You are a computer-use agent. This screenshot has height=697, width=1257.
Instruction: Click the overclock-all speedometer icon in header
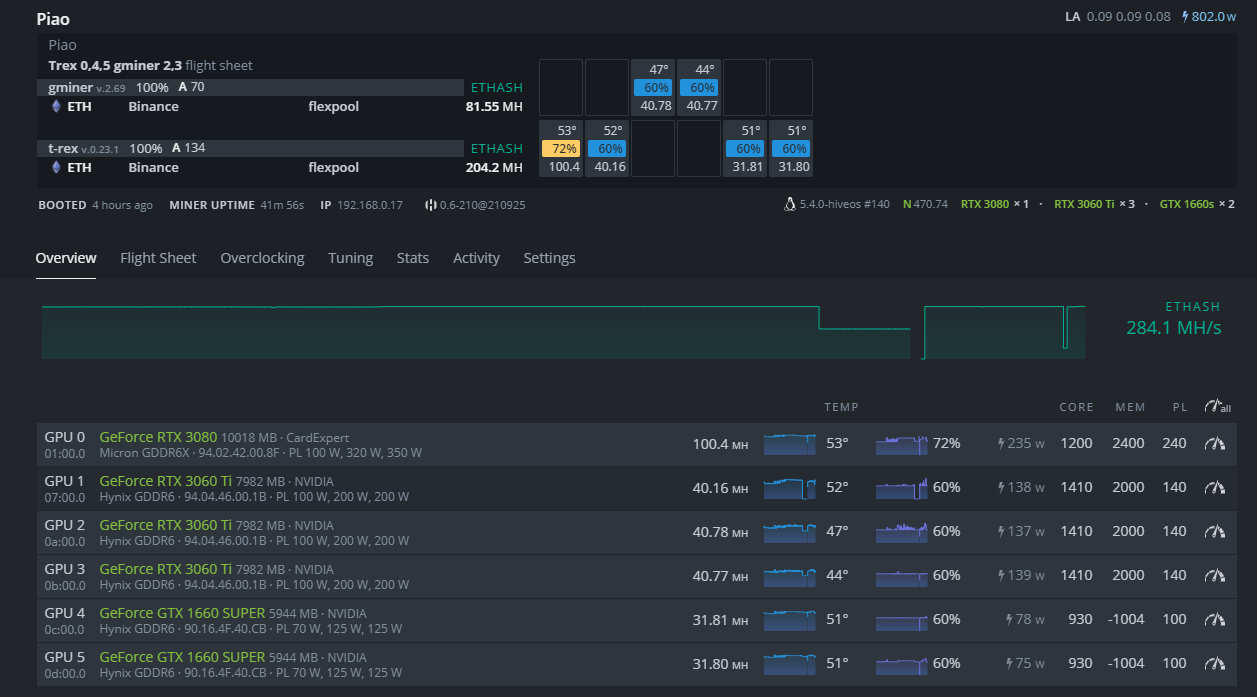[1217, 407]
